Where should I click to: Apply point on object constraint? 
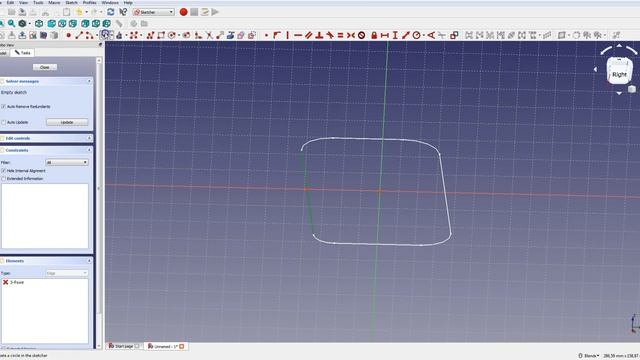click(x=277, y=36)
